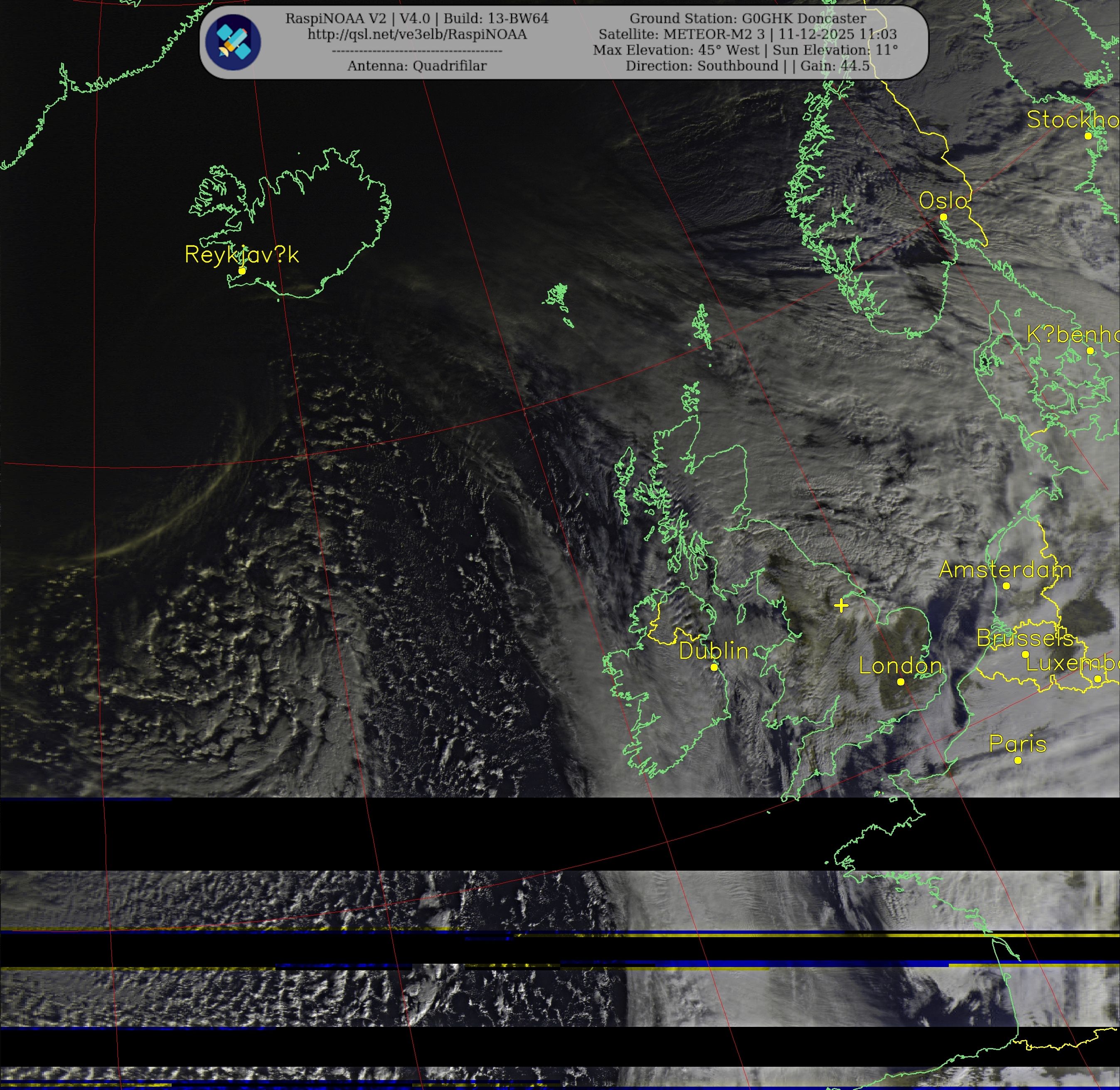
Task: Click the Reykjavik city dot marker
Action: click(x=242, y=271)
